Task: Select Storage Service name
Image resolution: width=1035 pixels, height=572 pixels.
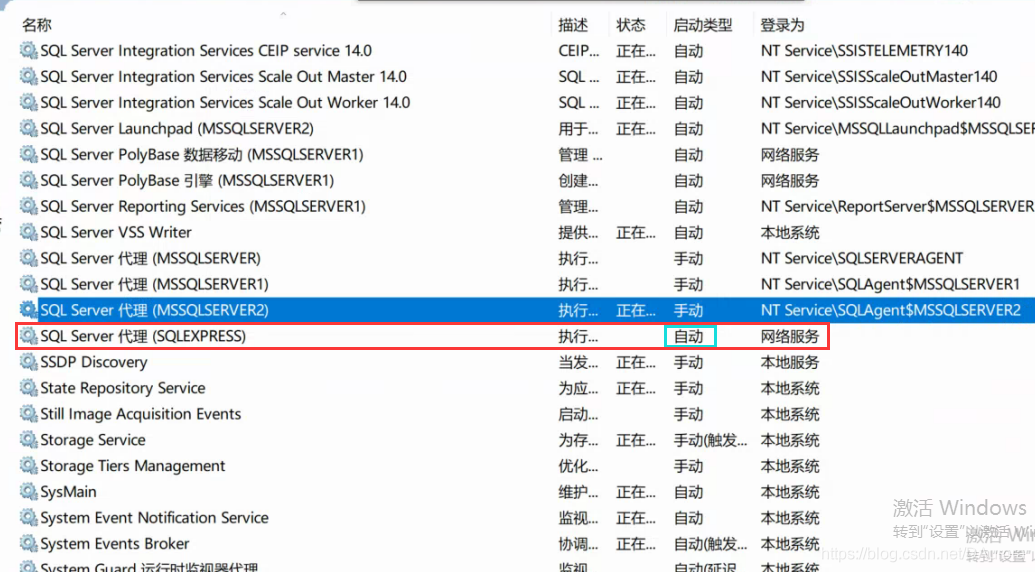Action: 93,439
